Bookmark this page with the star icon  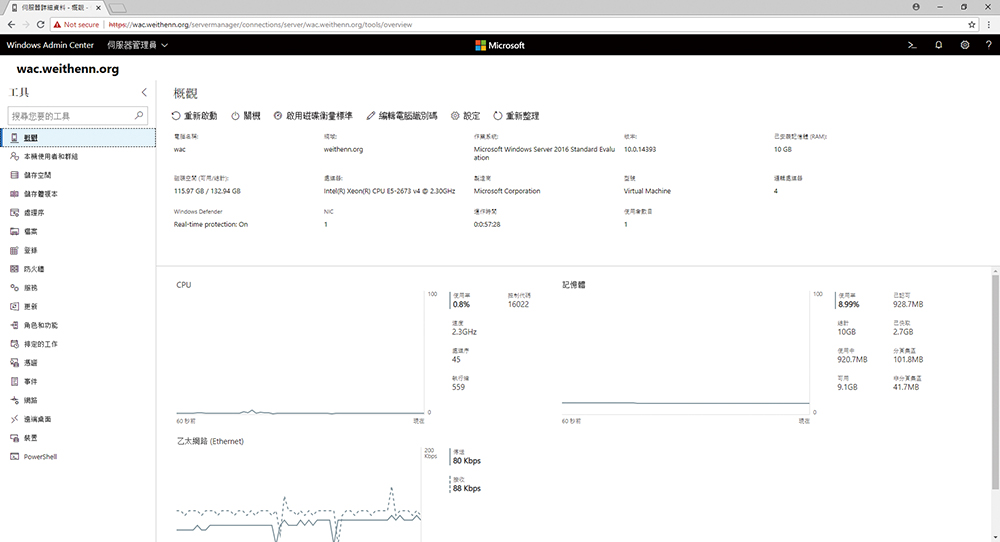(972, 24)
